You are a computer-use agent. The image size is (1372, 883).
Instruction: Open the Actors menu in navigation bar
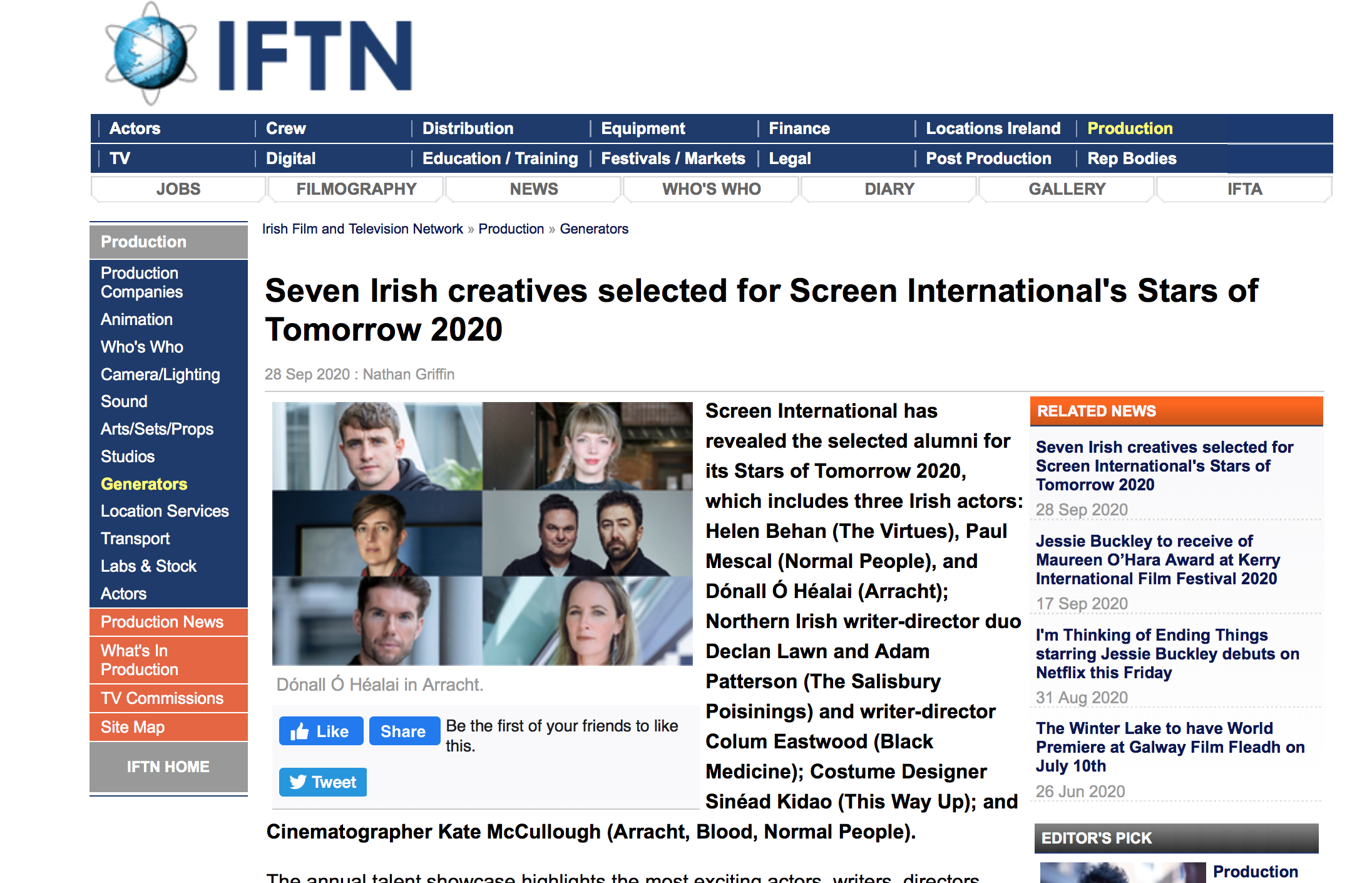point(135,128)
